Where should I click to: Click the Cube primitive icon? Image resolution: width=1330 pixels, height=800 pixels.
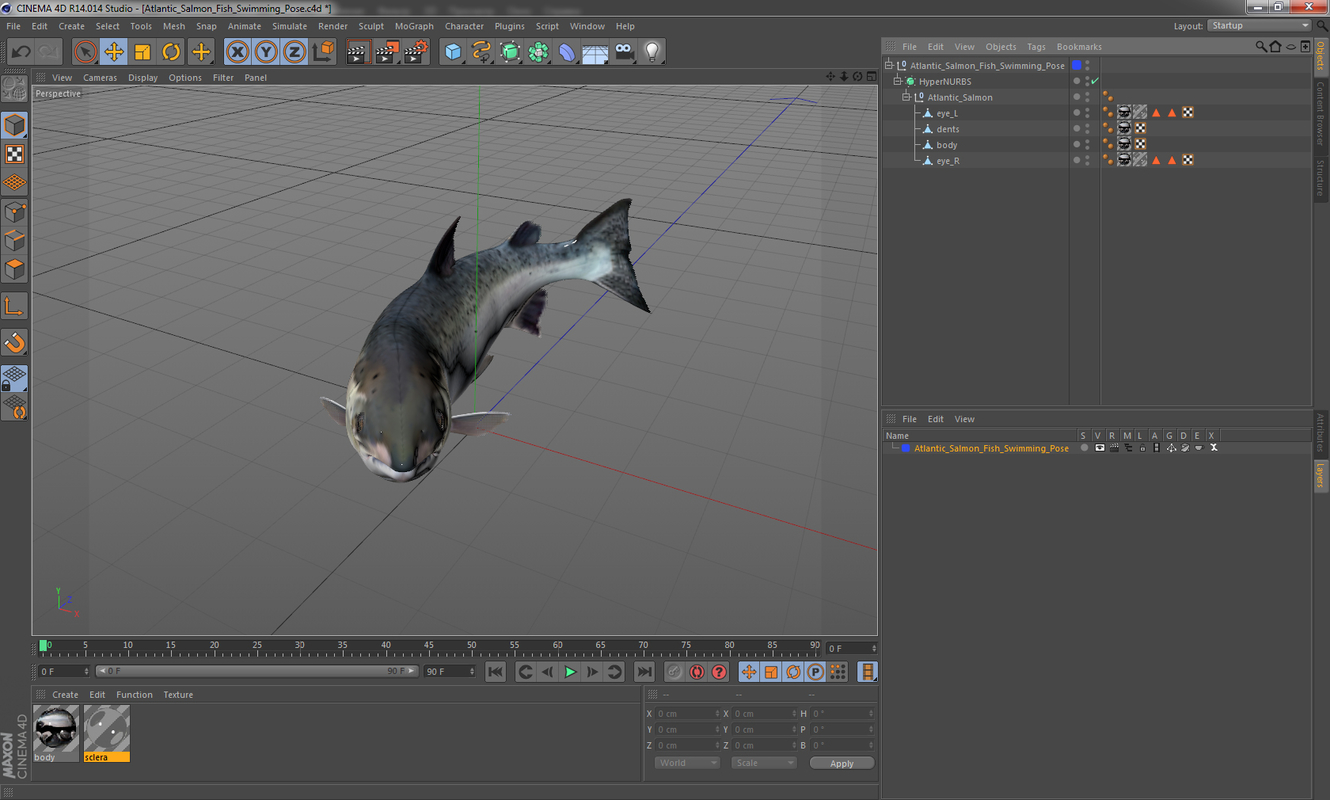point(453,51)
